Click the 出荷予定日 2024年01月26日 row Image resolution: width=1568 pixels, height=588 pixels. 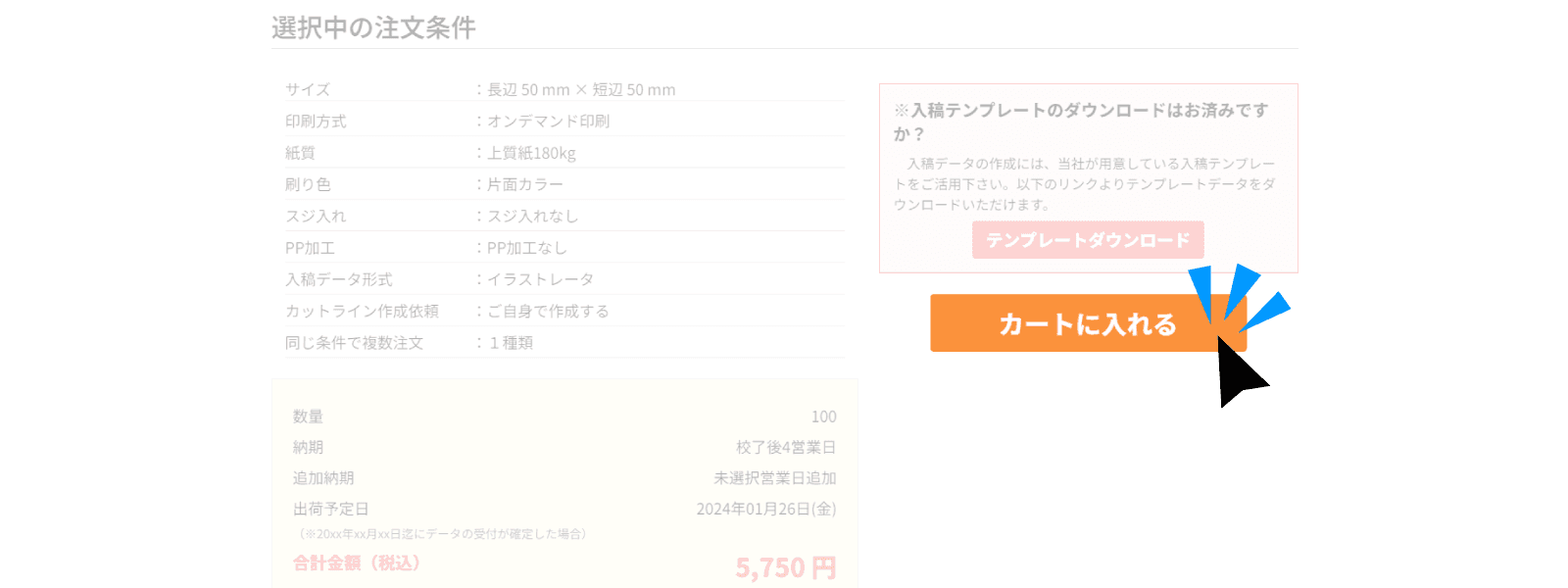(x=563, y=509)
